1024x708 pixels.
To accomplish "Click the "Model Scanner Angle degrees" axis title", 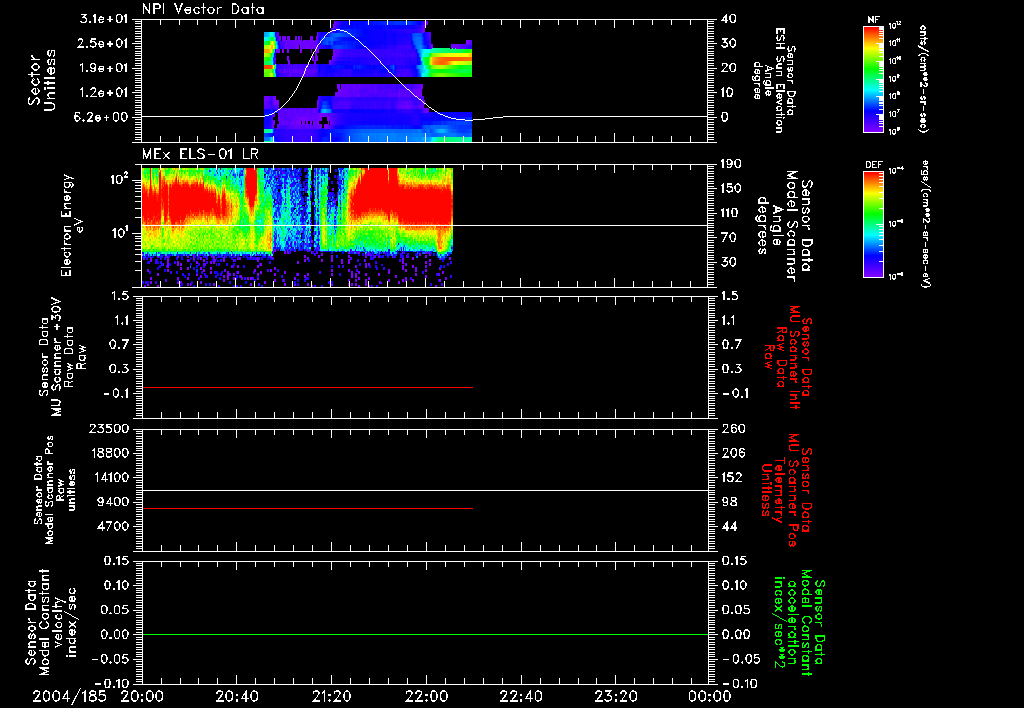I will (783, 225).
